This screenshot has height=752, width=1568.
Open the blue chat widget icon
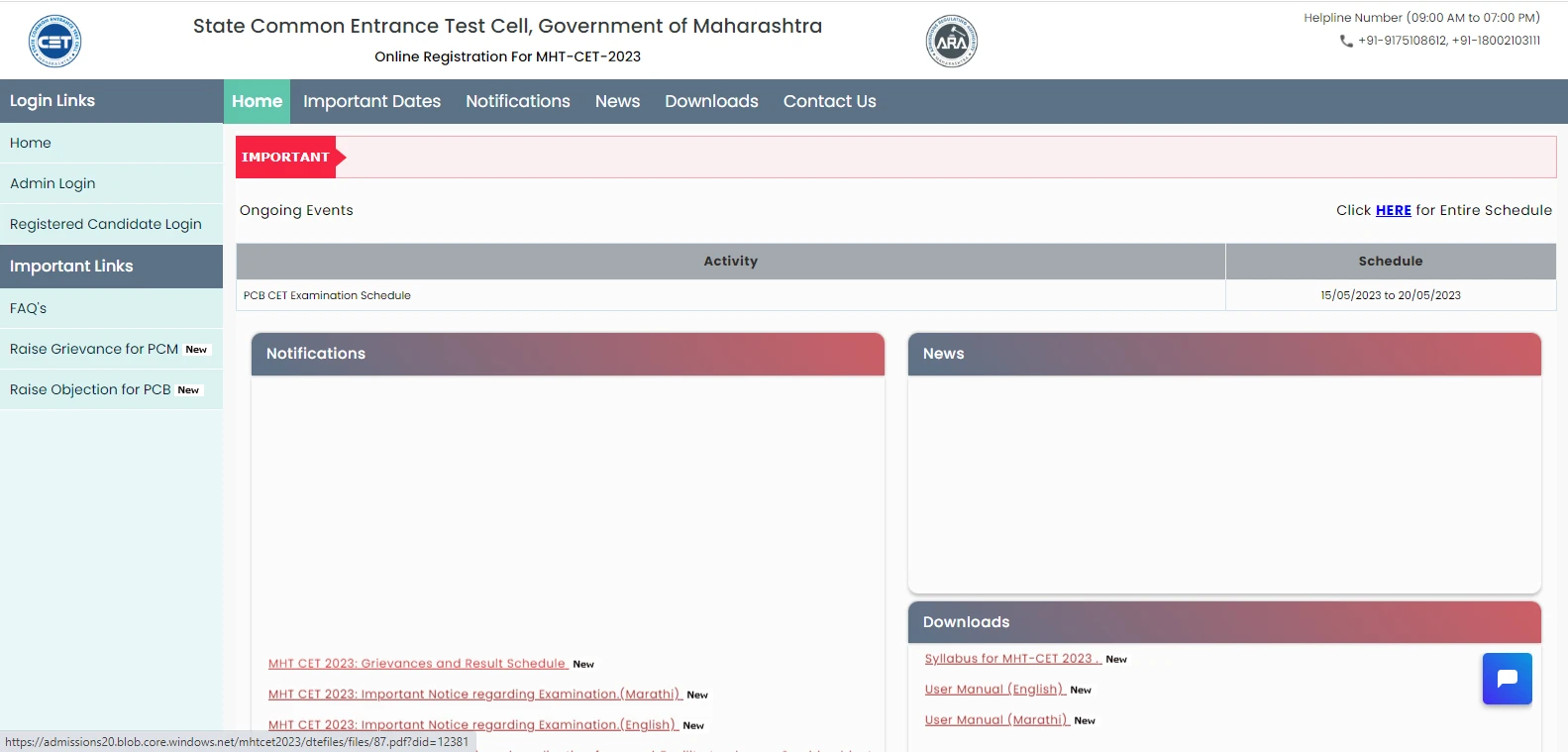(x=1507, y=679)
